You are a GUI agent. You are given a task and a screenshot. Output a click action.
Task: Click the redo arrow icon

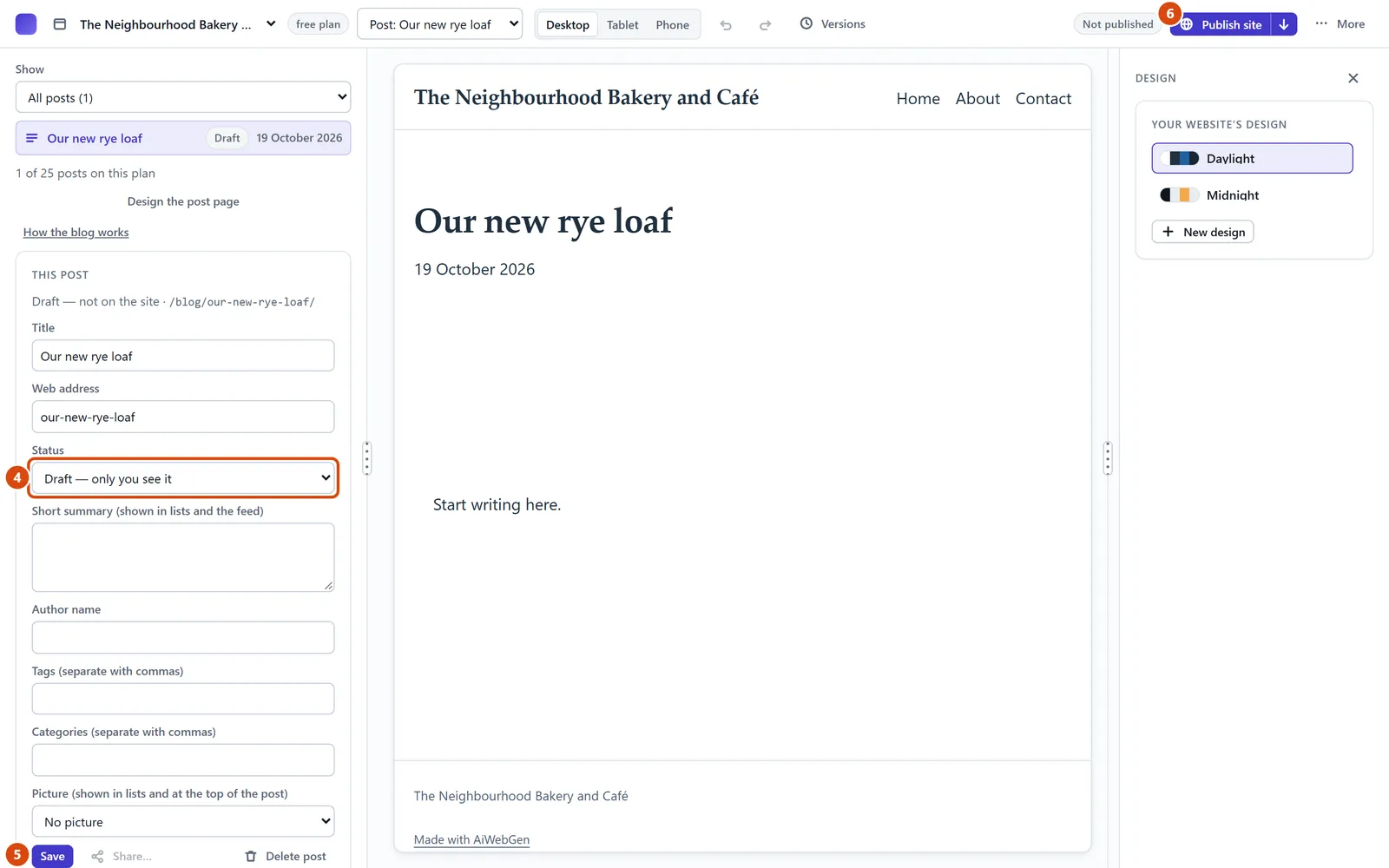pos(765,25)
